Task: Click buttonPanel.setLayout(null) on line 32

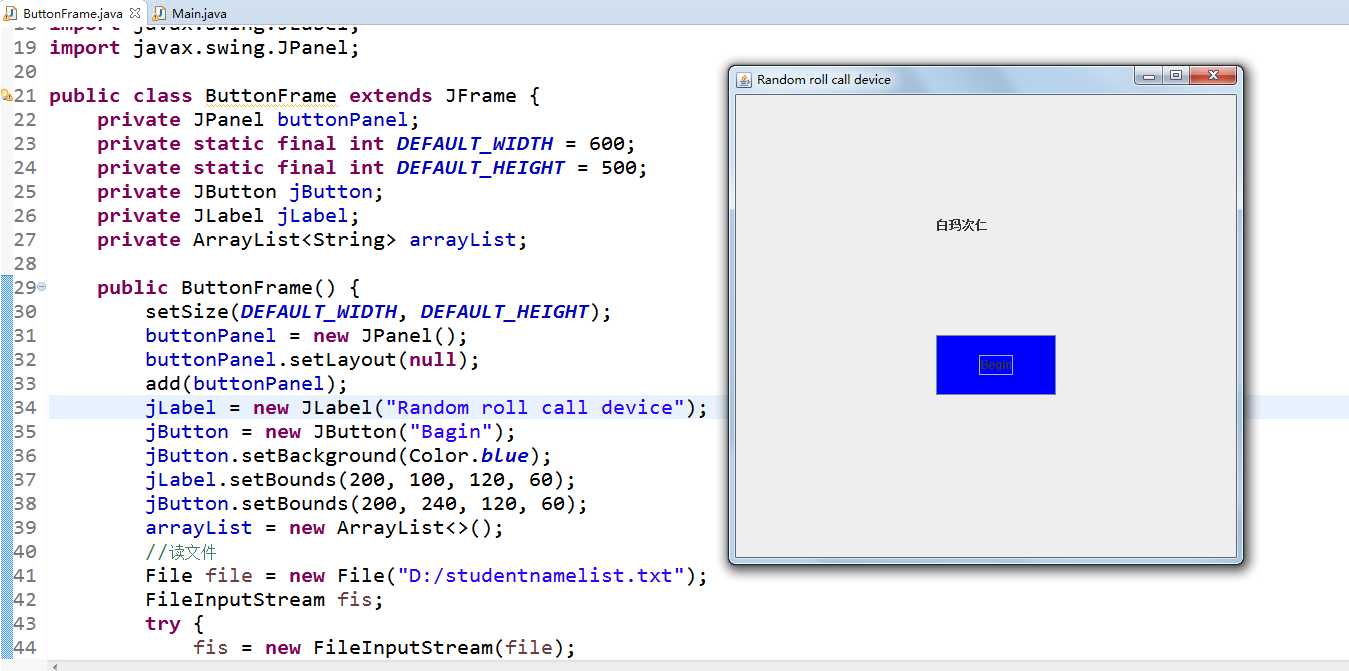Action: 312,360
